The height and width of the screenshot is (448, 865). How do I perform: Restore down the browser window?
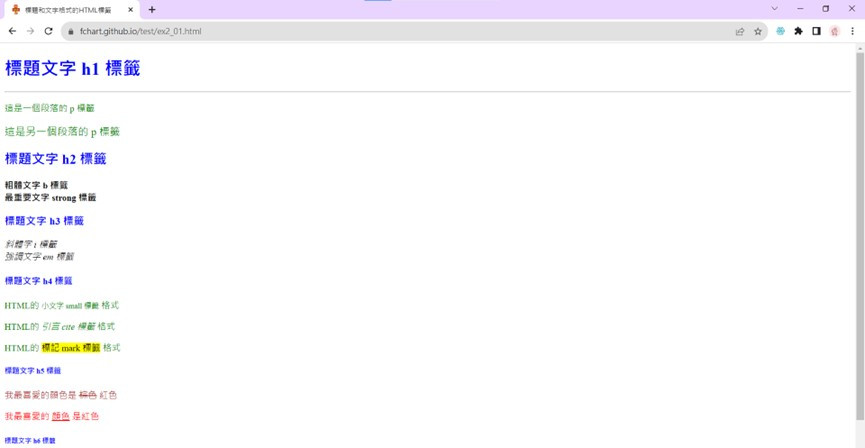[x=826, y=9]
